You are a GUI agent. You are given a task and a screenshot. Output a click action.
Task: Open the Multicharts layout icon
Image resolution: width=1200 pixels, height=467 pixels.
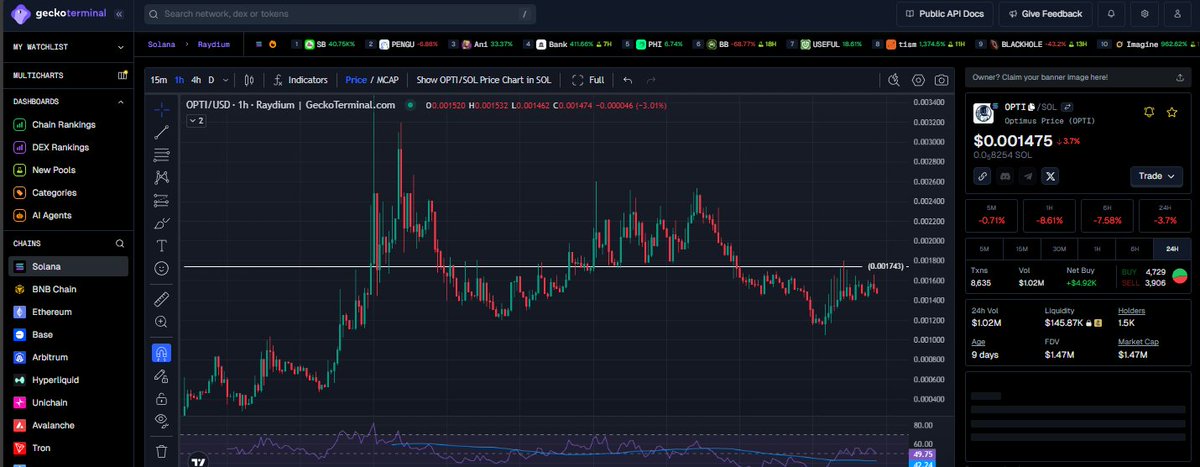[x=122, y=75]
